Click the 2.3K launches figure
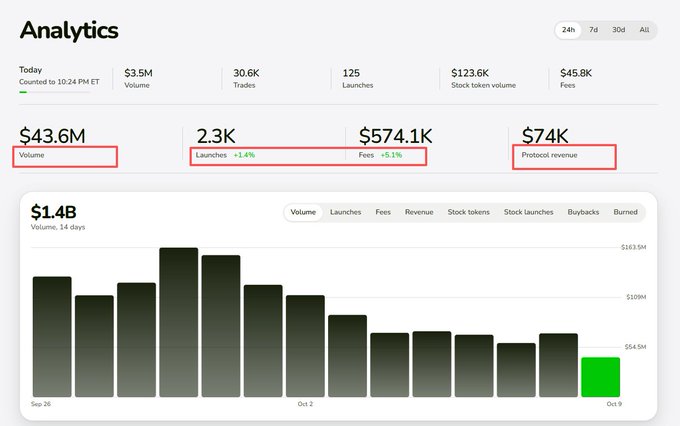 coord(216,136)
